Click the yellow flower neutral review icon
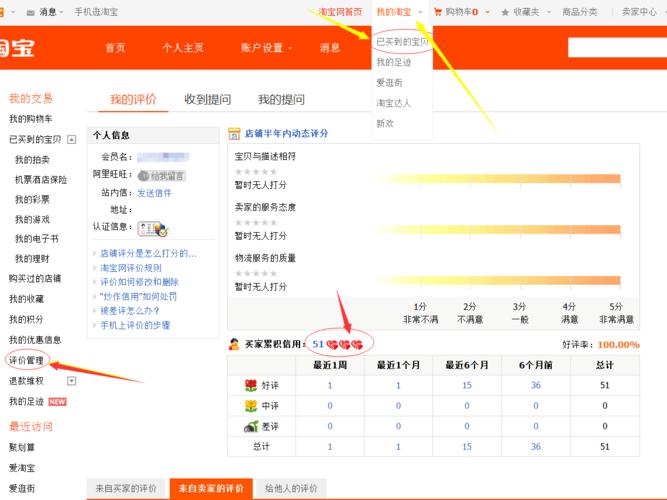Screen dimensions: 667x500 [251, 406]
